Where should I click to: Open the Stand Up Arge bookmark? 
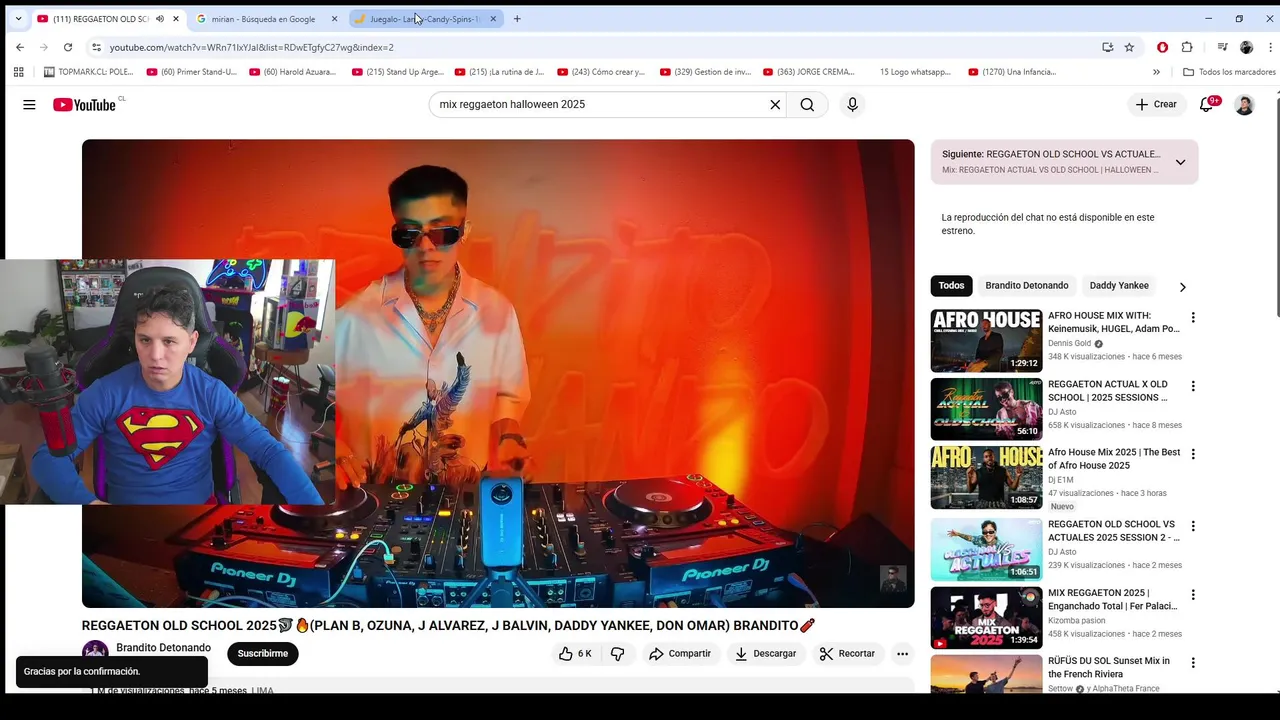[398, 72]
